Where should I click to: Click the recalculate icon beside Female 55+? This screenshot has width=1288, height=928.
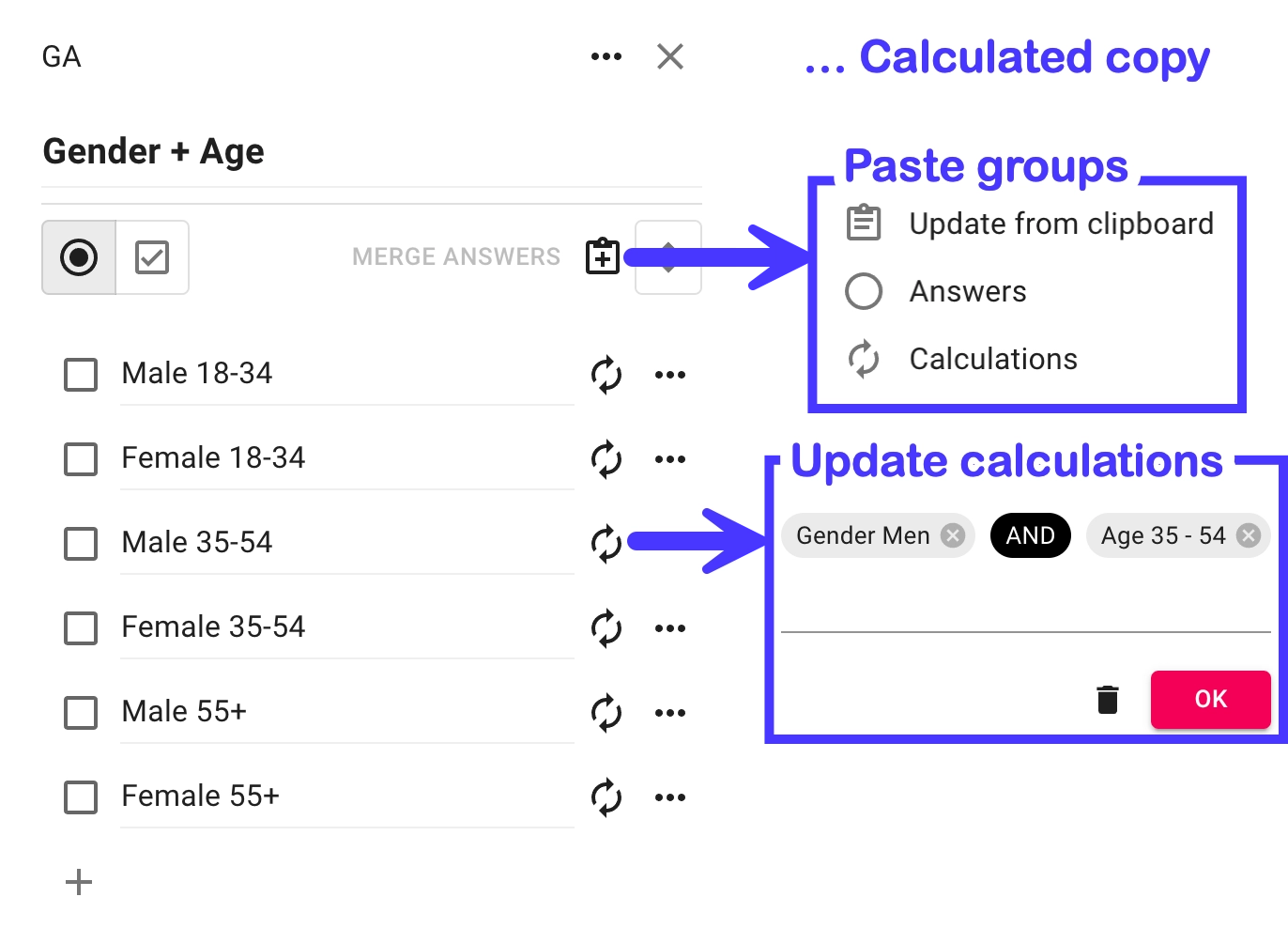tap(606, 797)
